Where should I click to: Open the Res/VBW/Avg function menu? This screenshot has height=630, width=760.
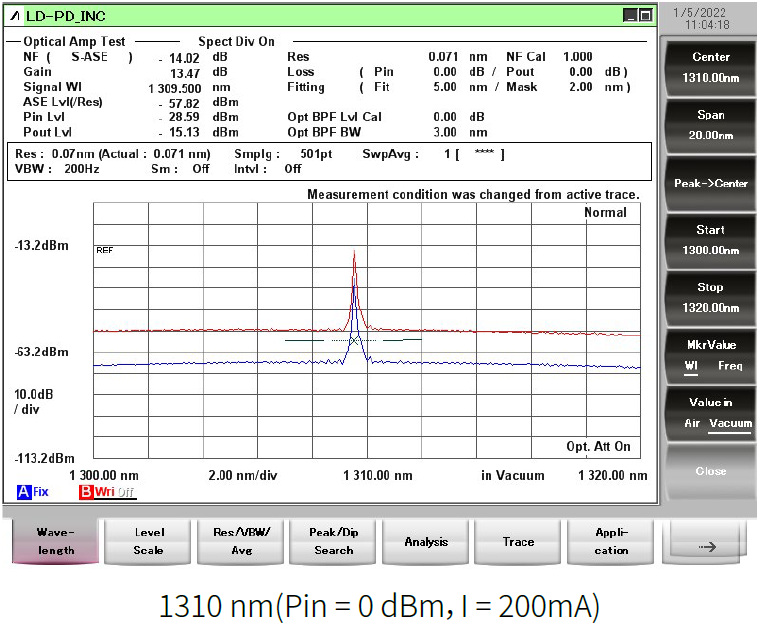point(241,541)
